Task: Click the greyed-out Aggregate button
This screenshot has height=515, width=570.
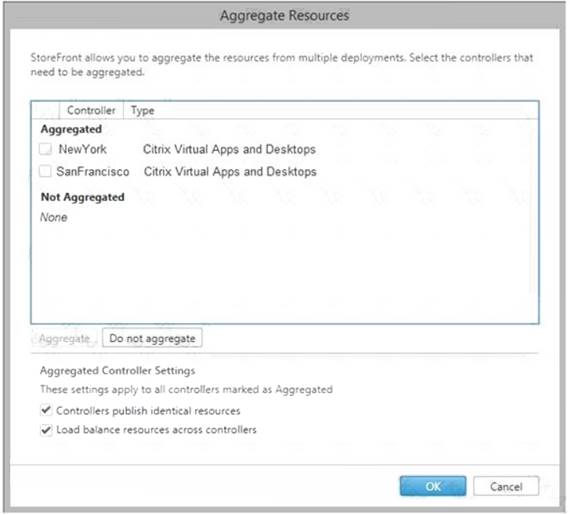Action: click(64, 339)
